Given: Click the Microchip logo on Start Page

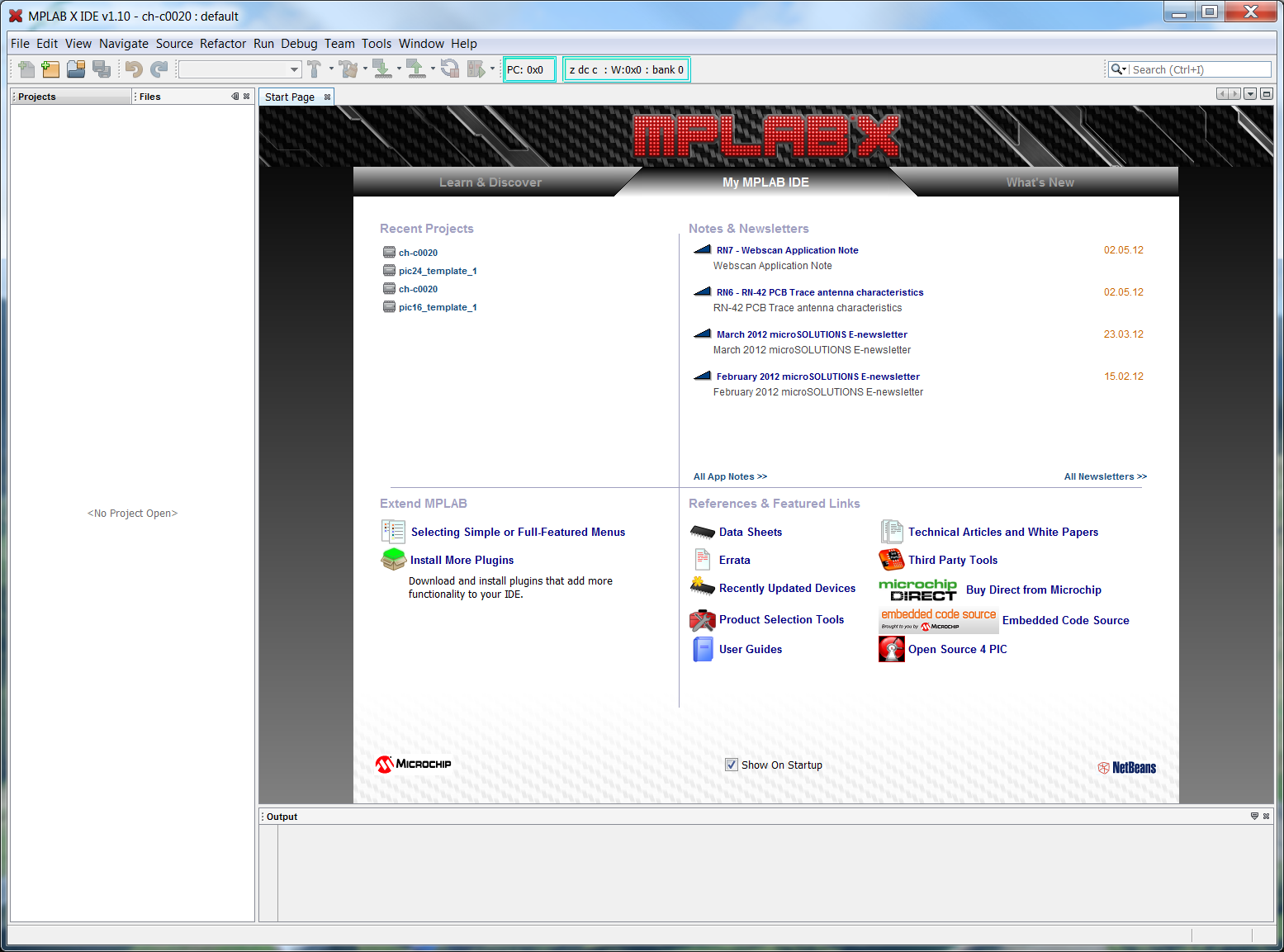Looking at the screenshot, I should [413, 764].
